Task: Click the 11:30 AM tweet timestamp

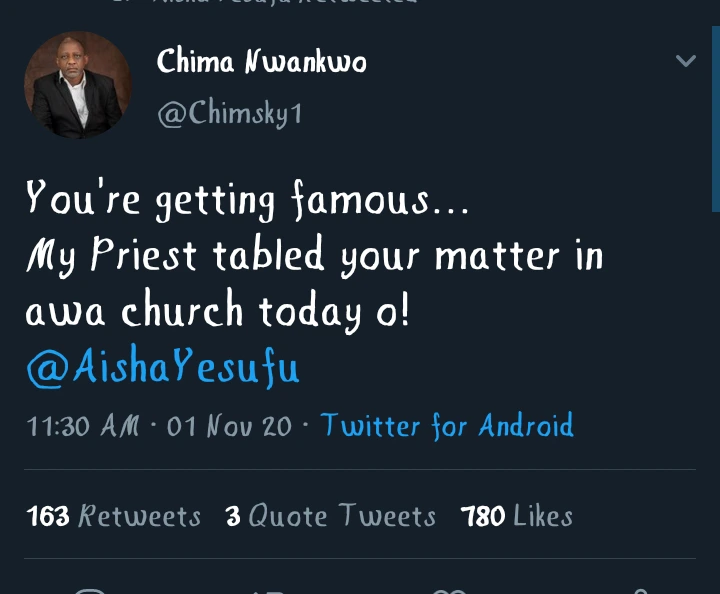Action: (x=83, y=427)
